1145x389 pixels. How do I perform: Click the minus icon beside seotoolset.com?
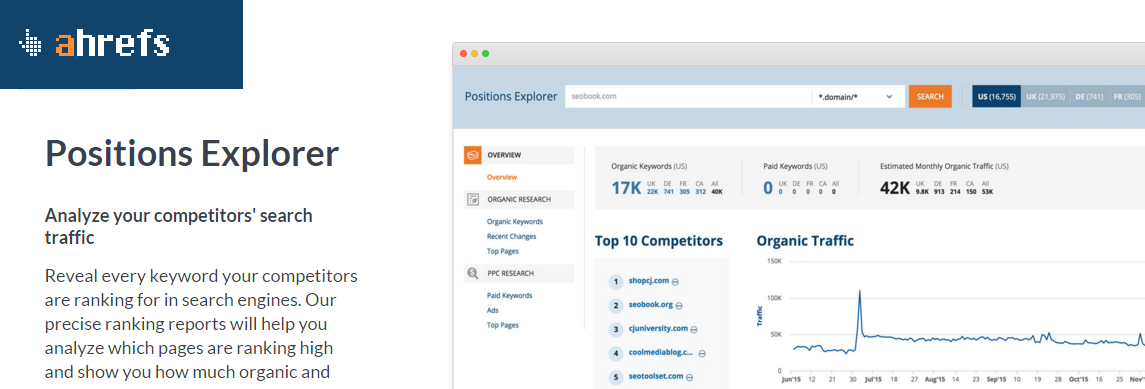(x=689, y=377)
